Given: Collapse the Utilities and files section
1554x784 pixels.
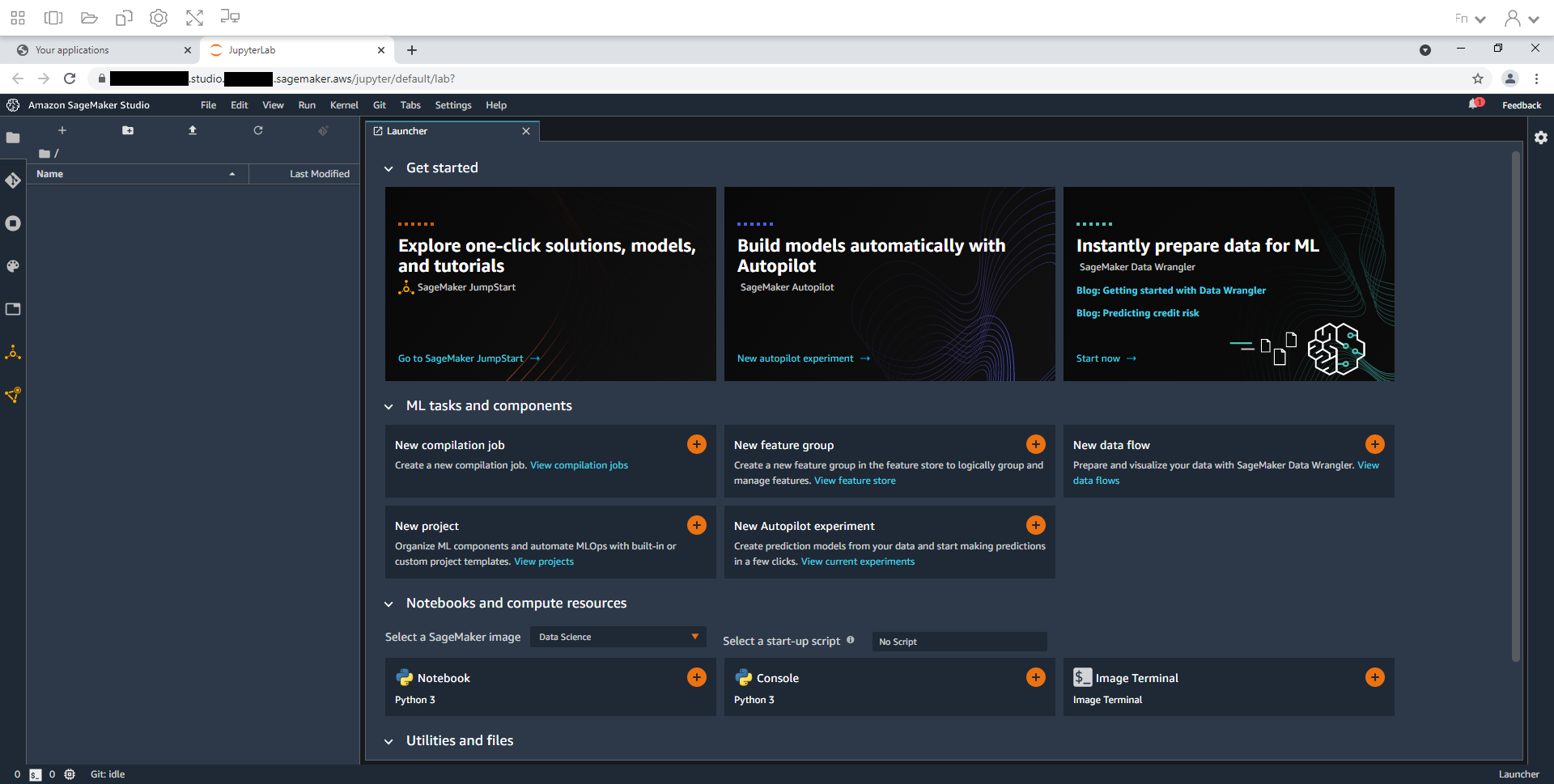Looking at the screenshot, I should (x=388, y=741).
